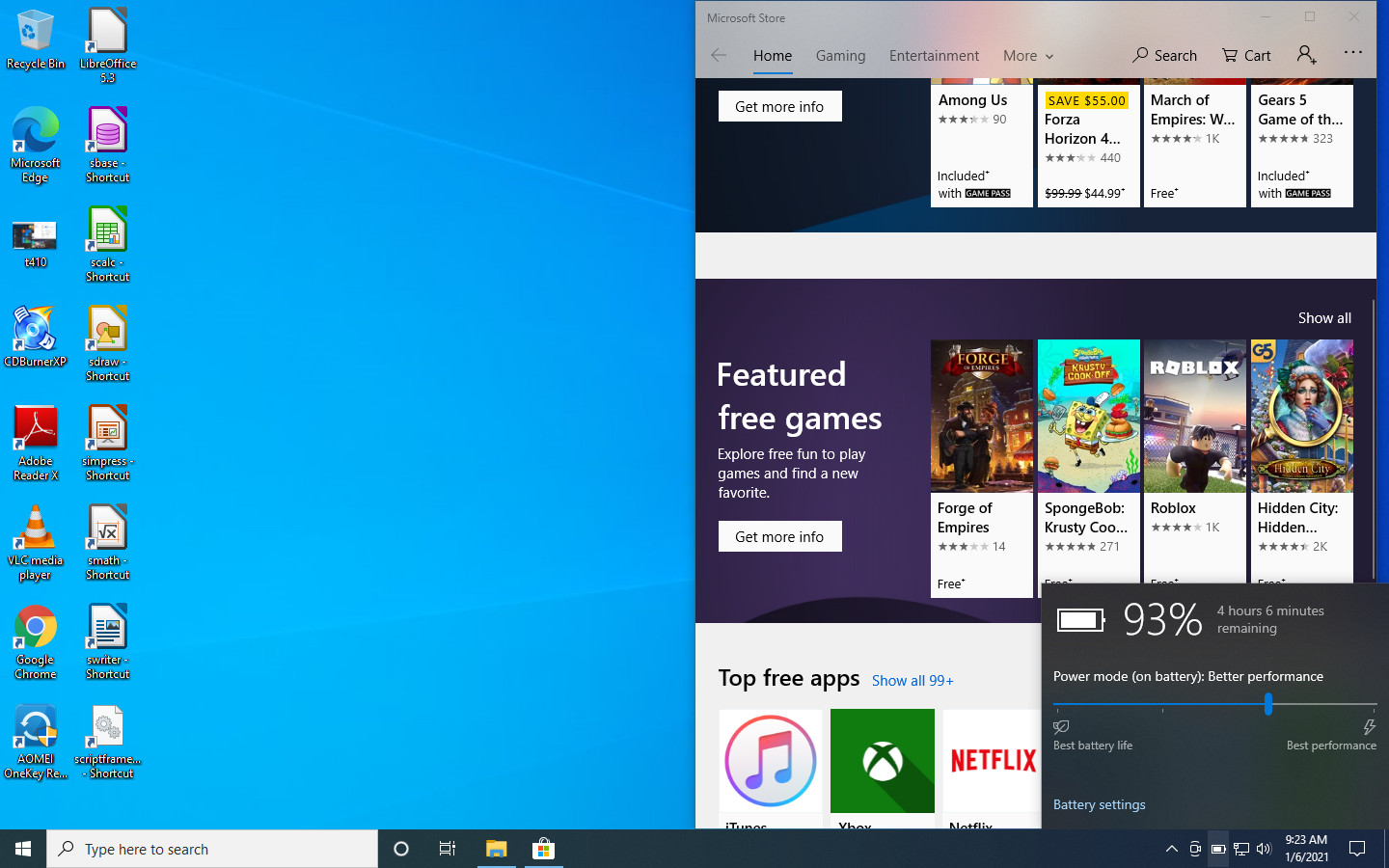
Task: Click Show all for featured free games
Action: [1324, 318]
